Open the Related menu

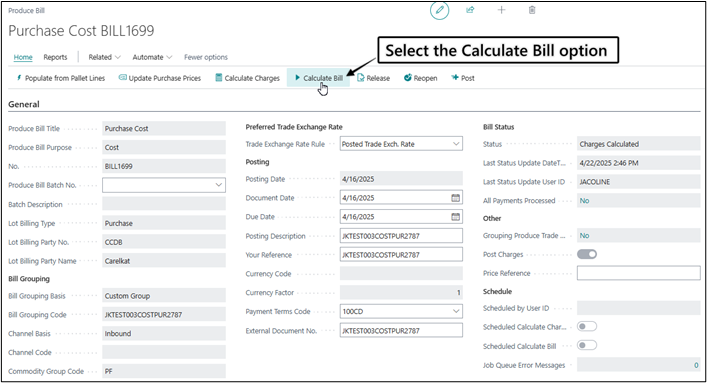tap(104, 57)
